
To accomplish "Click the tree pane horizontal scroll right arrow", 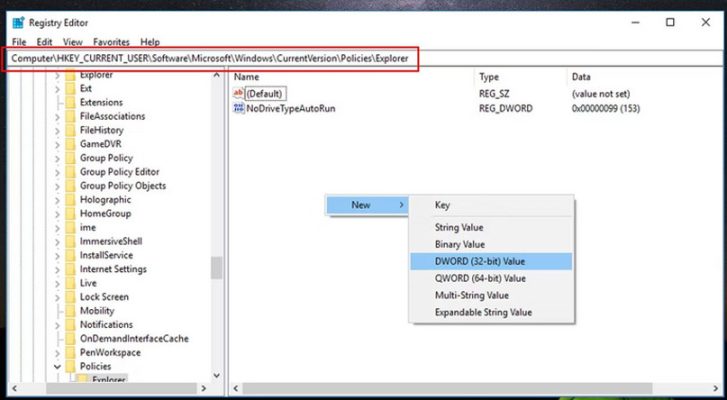I will click(x=204, y=388).
